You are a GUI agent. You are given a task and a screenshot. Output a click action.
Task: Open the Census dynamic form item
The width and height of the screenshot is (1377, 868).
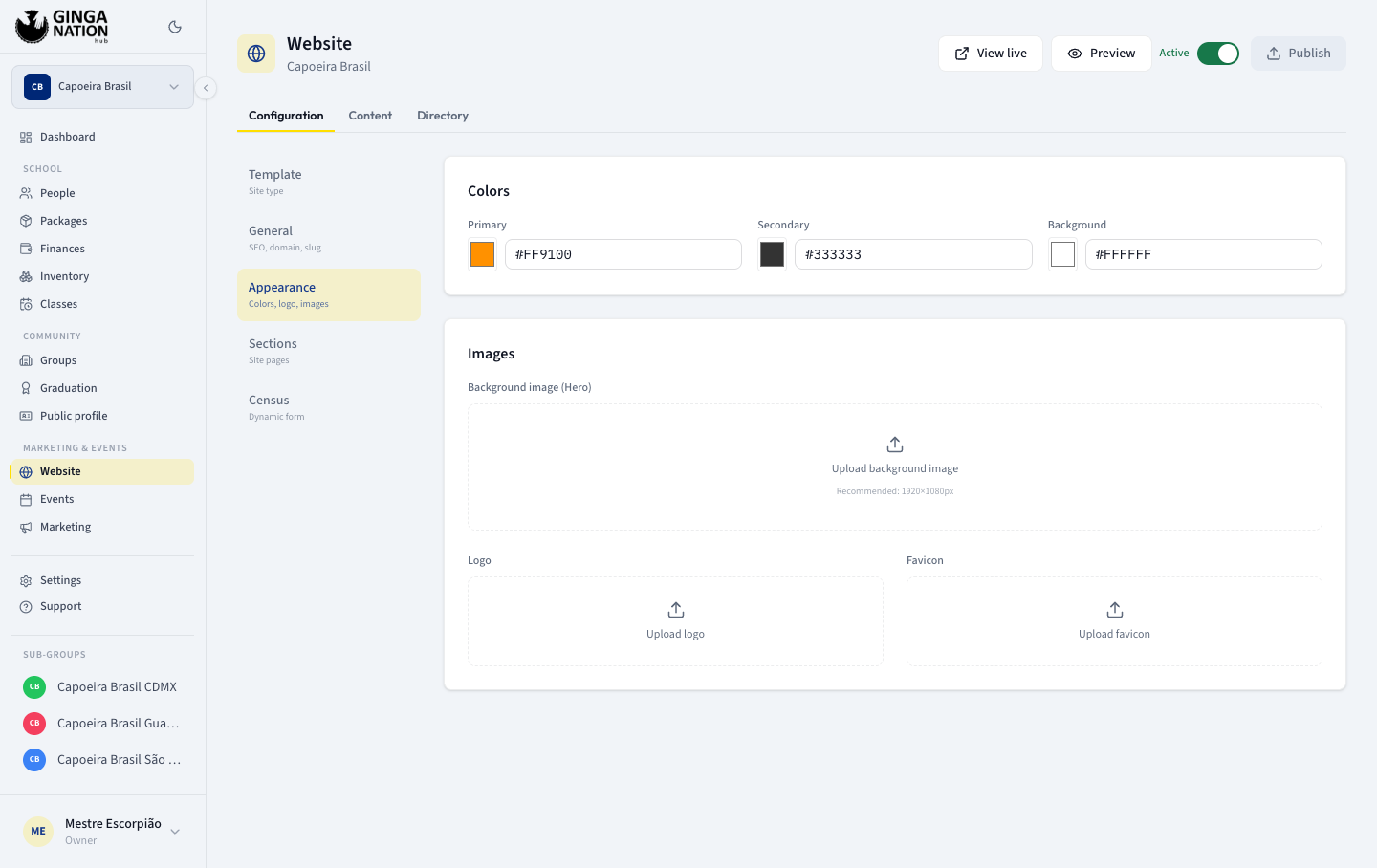pyautogui.click(x=329, y=407)
